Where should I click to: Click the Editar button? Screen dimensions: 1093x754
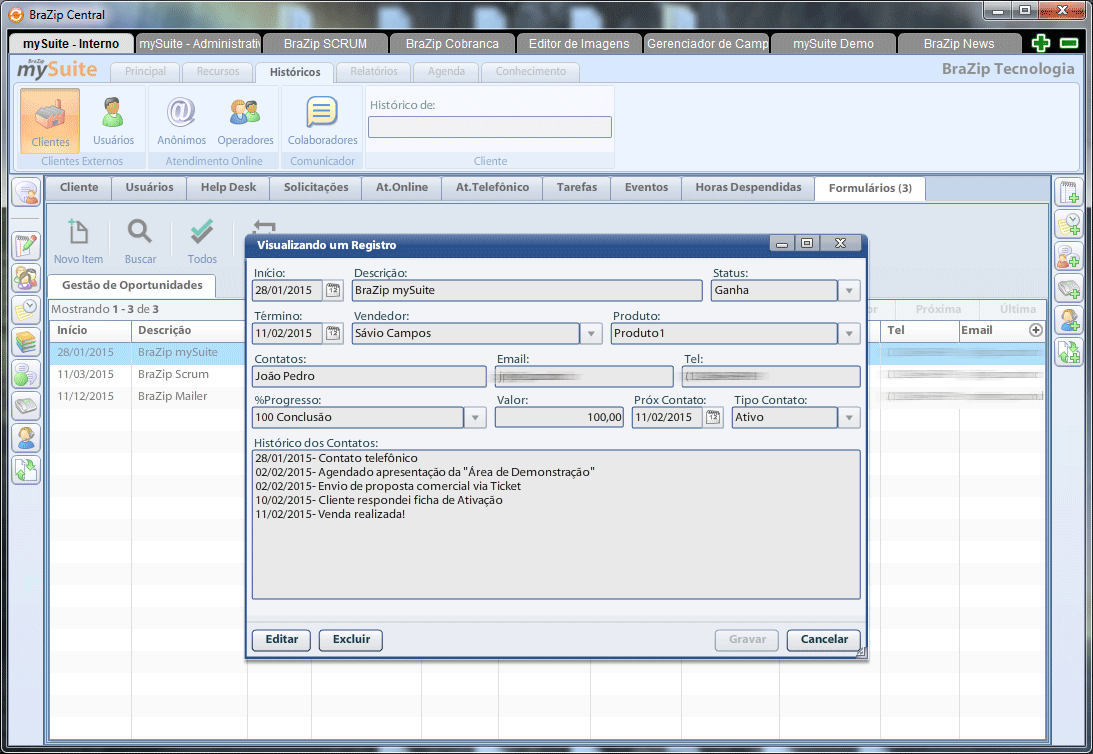coord(282,640)
